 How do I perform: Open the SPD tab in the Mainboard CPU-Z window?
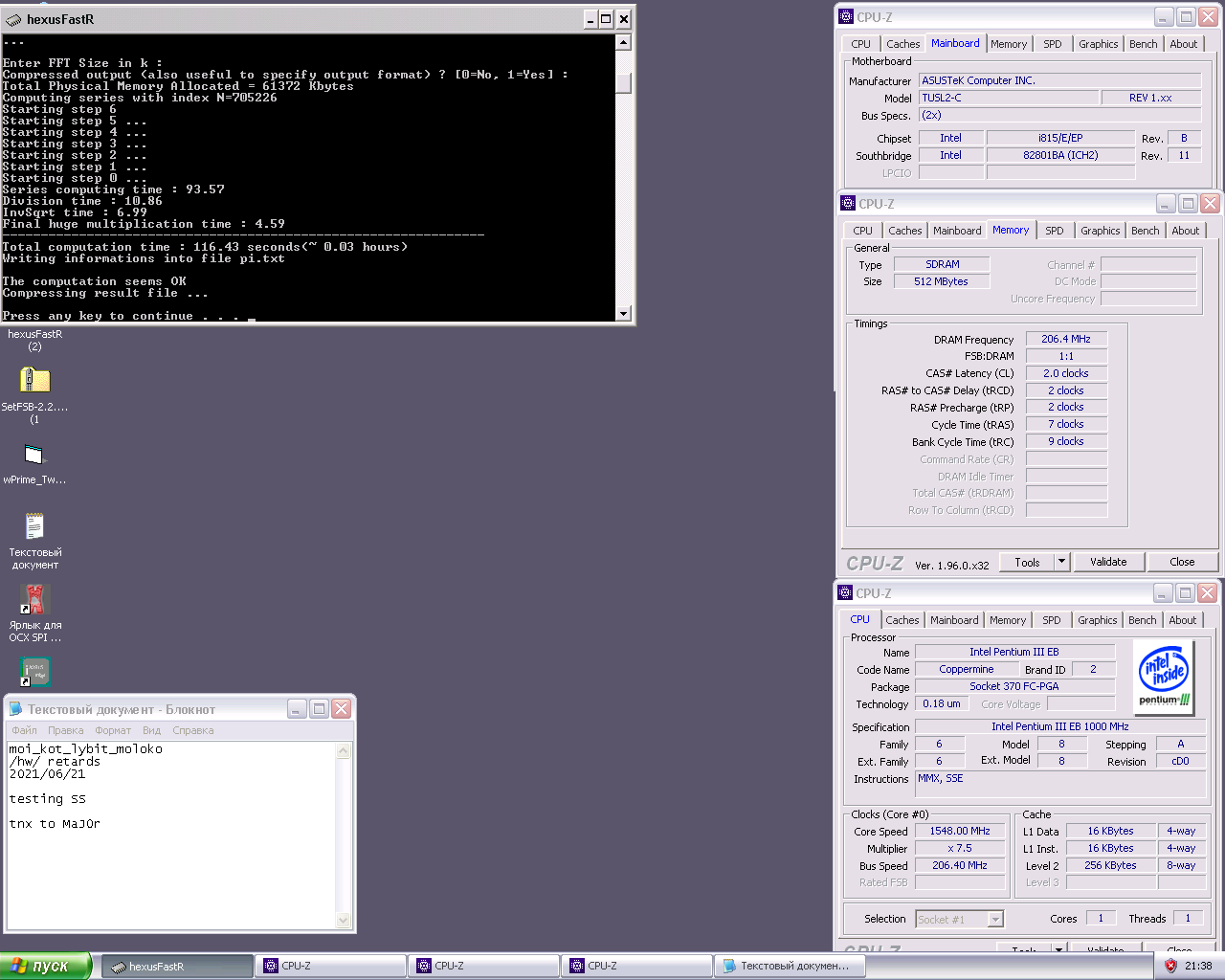pos(1053,44)
